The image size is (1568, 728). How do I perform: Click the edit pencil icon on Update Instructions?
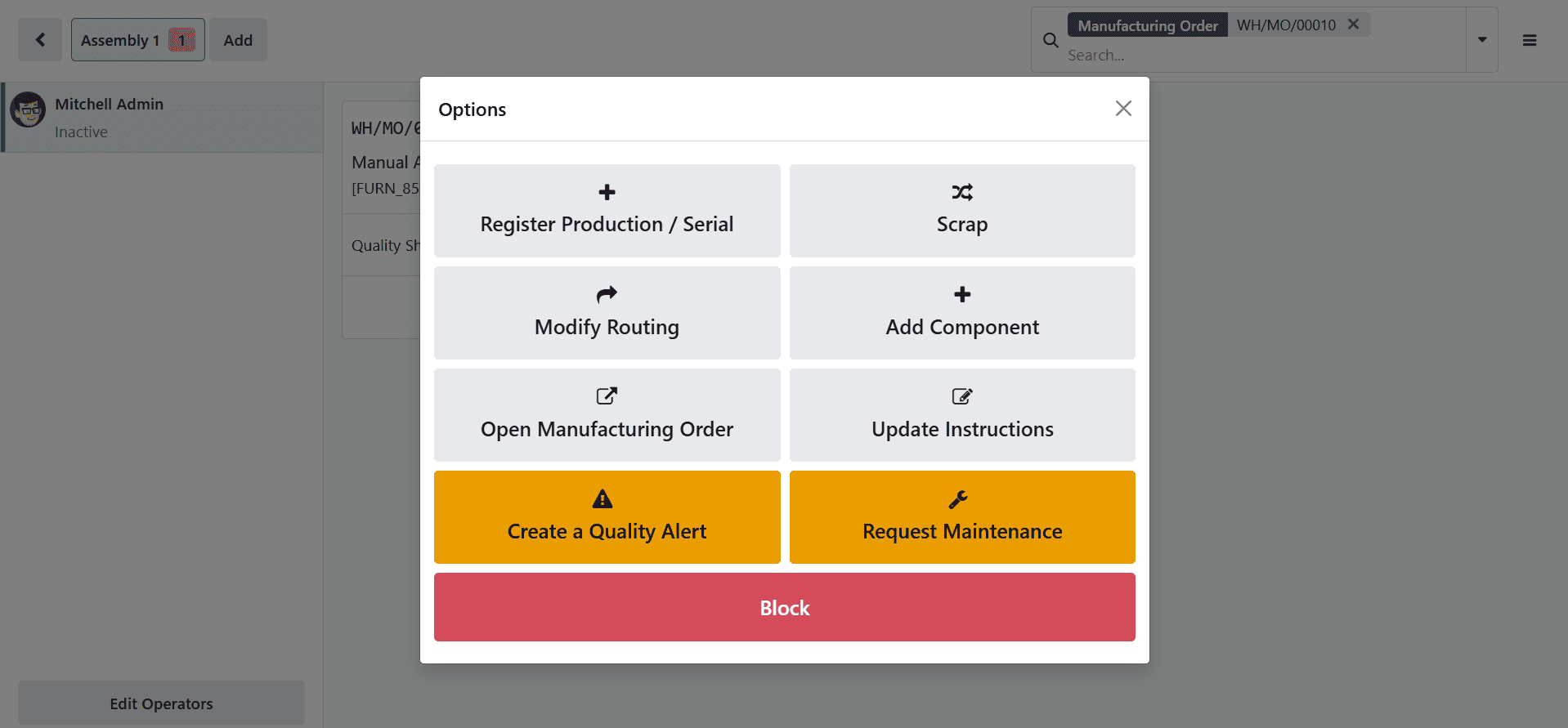pos(962,396)
